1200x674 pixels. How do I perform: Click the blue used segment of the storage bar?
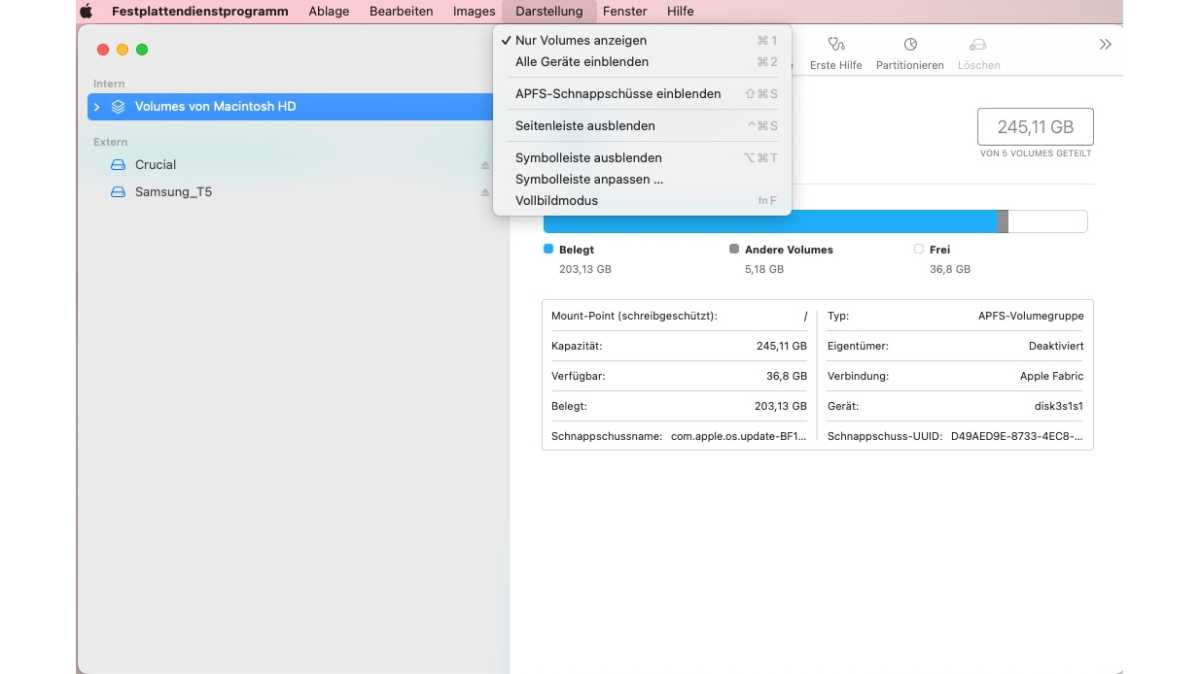(771, 222)
